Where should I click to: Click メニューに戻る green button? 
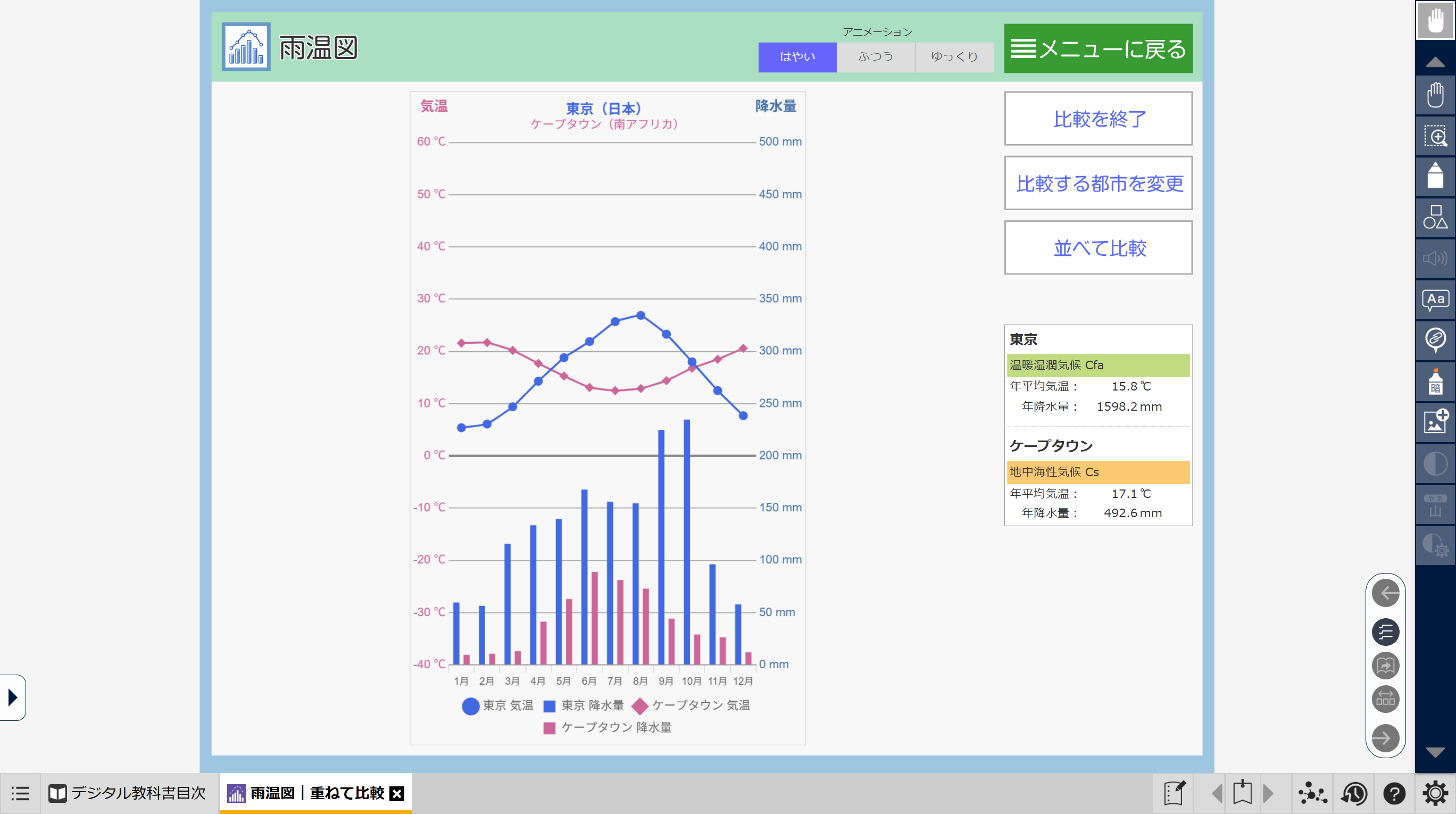pos(1098,48)
